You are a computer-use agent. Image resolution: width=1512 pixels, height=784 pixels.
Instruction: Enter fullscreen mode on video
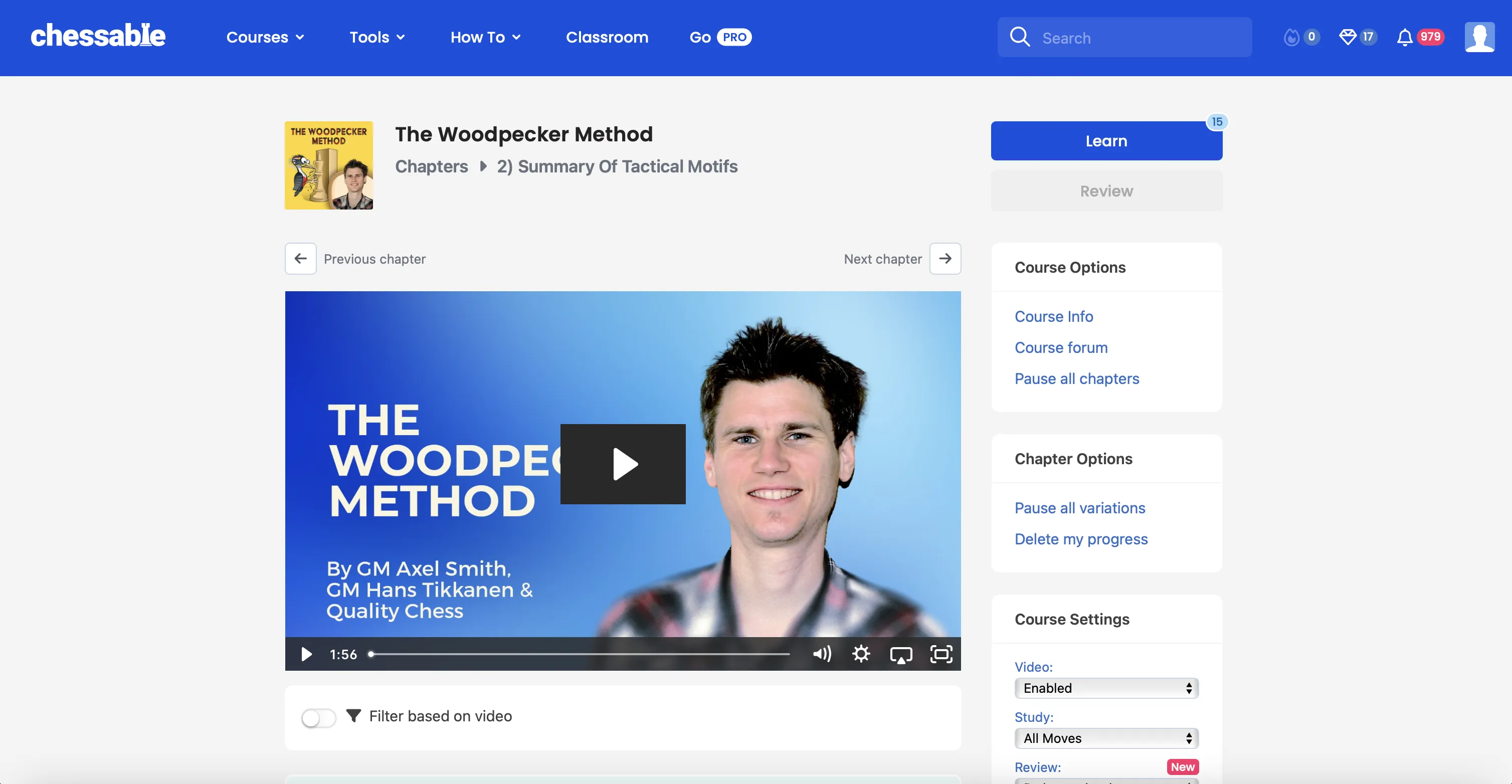coord(941,654)
